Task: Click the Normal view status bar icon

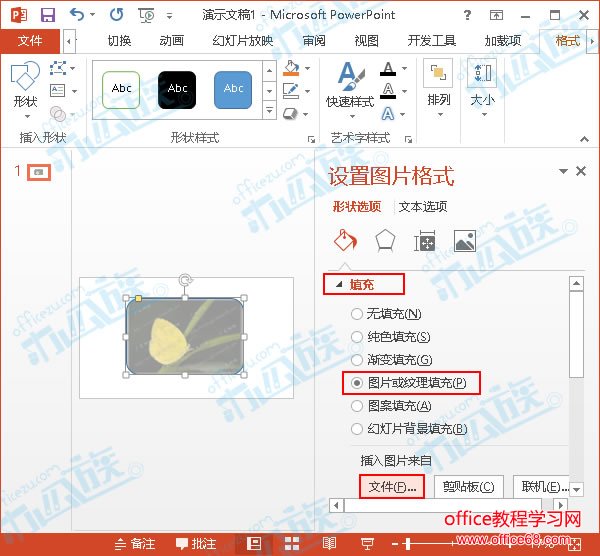Action: (x=254, y=544)
